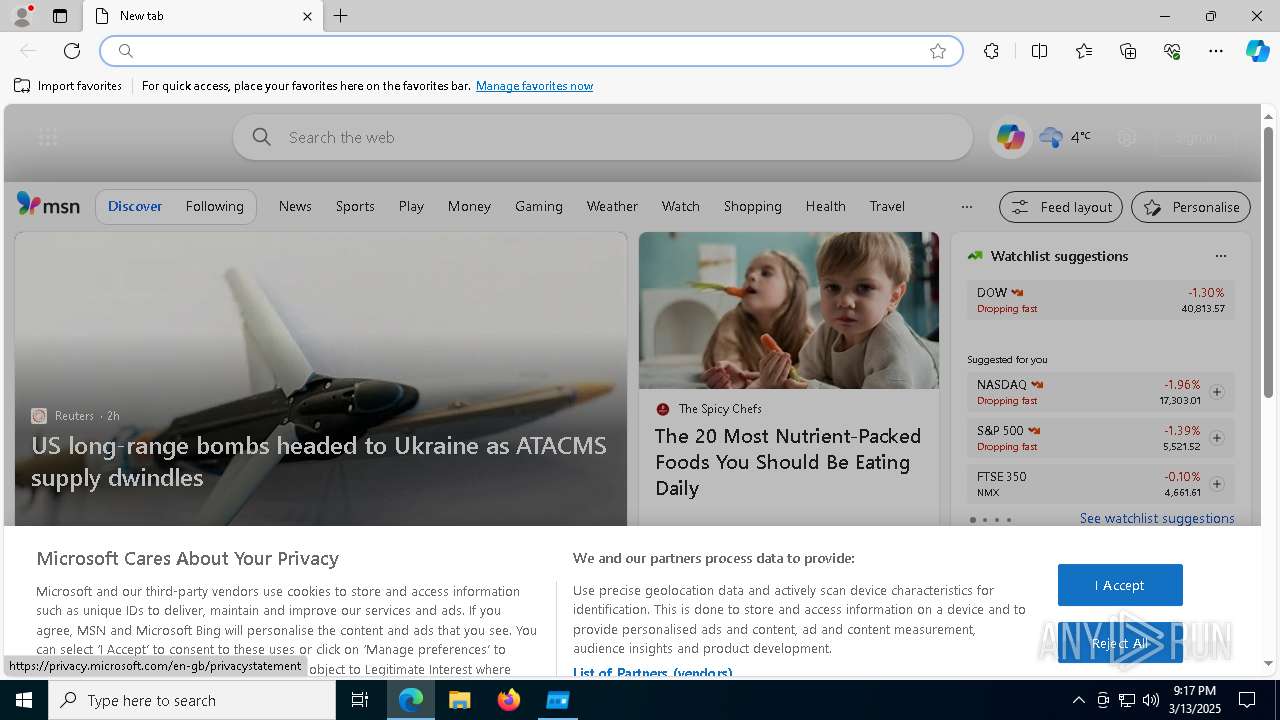Add FTSE 350 to watchlist
1280x720 pixels.
(x=1217, y=484)
